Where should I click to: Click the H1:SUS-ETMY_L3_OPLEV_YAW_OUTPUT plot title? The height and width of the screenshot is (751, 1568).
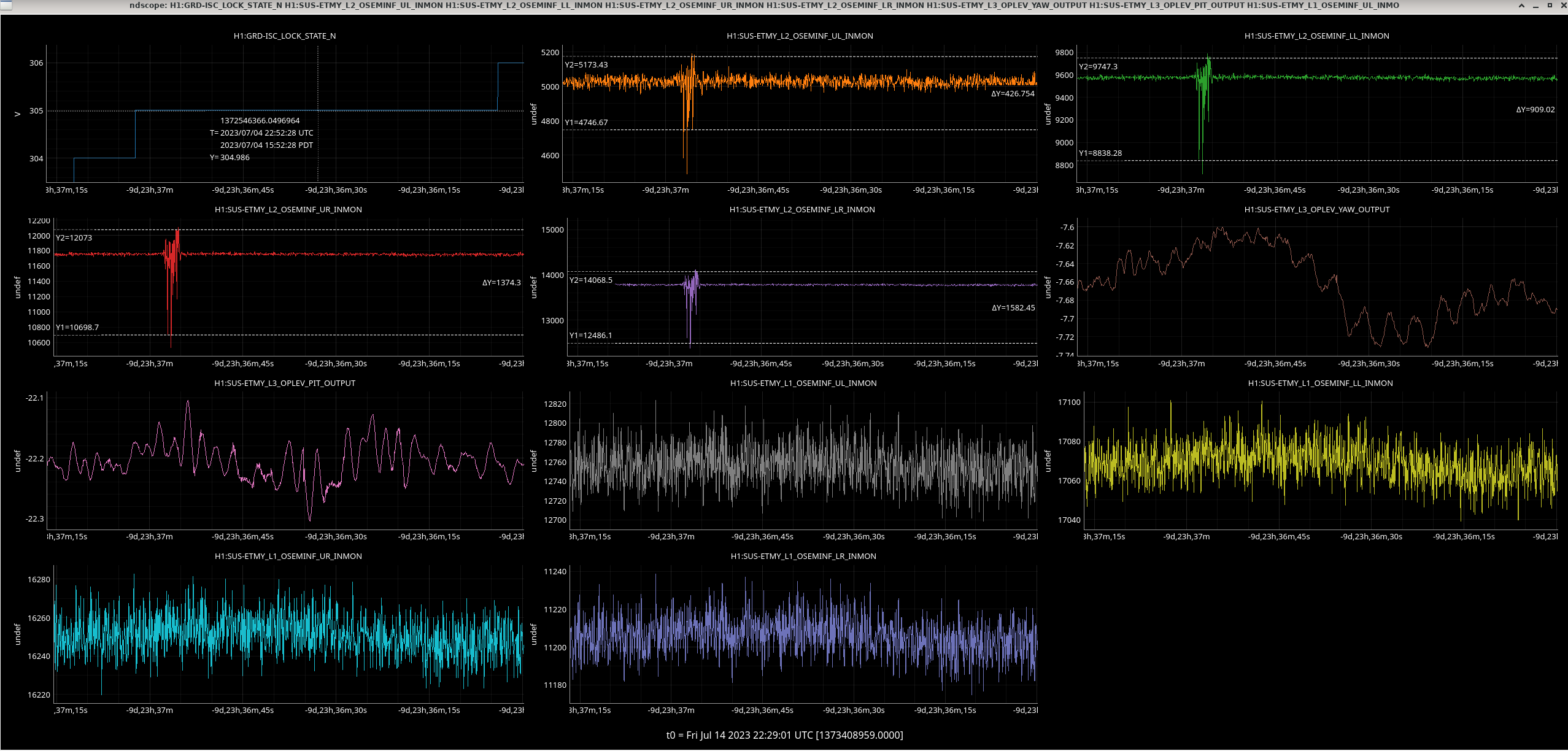pos(1316,209)
